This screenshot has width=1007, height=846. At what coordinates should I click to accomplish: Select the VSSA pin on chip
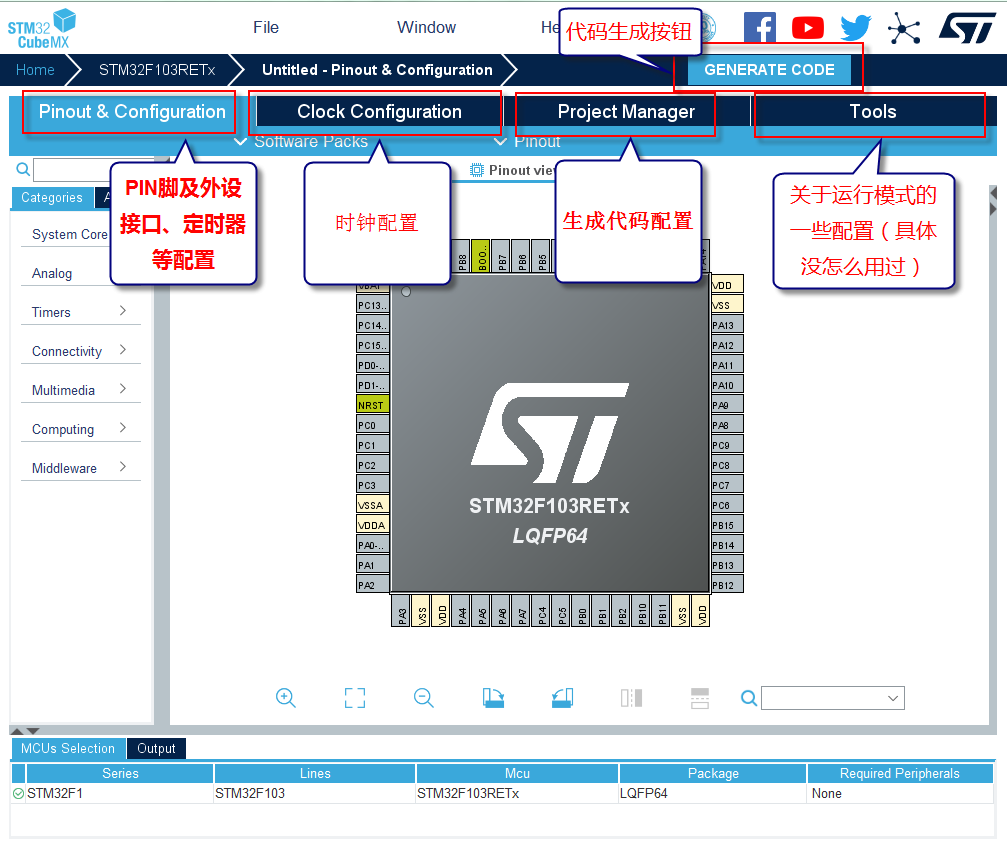pyautogui.click(x=372, y=505)
